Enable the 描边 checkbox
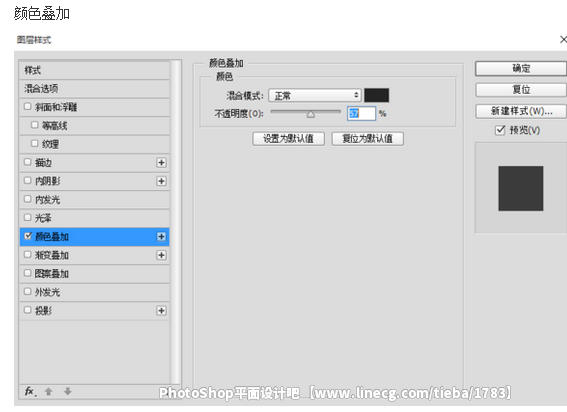Screen dimensions: 567x412 pos(27,162)
